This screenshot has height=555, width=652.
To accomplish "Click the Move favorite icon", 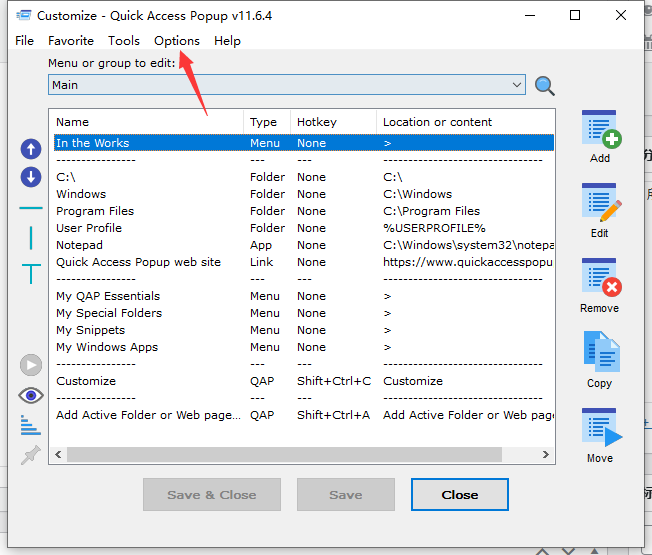I will pyautogui.click(x=601, y=427).
